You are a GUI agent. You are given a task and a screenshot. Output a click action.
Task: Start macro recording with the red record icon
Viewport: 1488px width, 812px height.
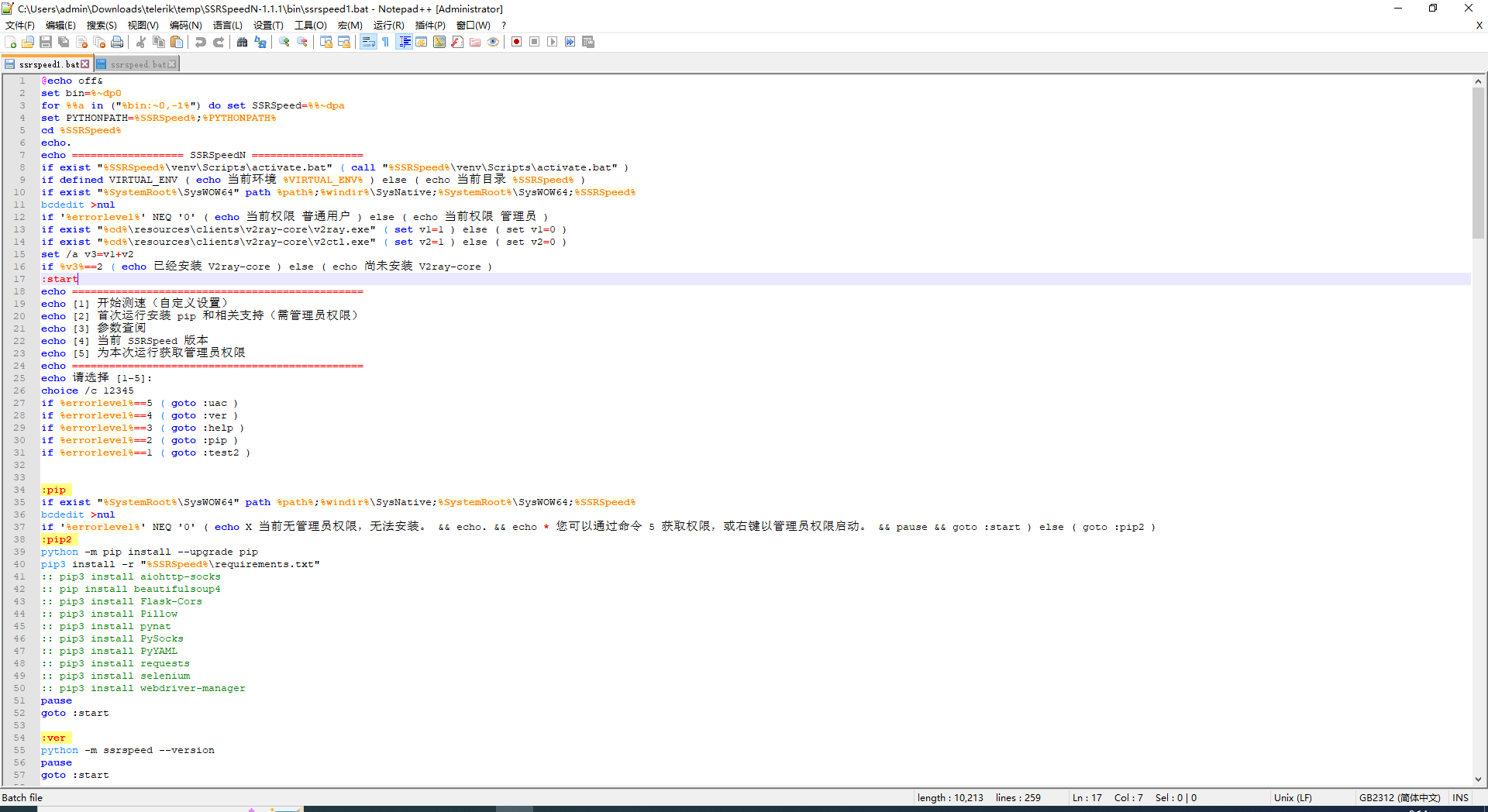(516, 42)
